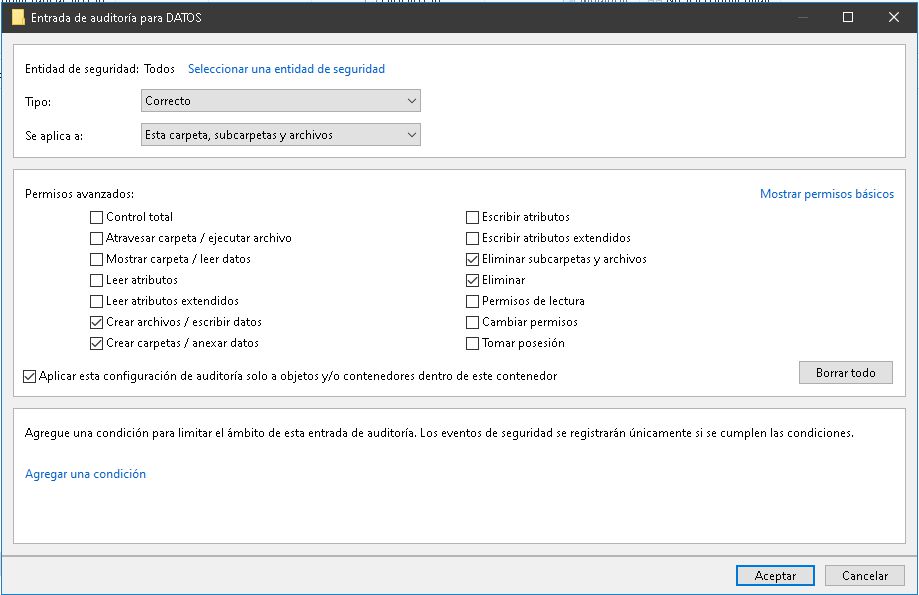
Task: Check Atravesar carpeta / ejecutar archivo
Action: click(97, 238)
